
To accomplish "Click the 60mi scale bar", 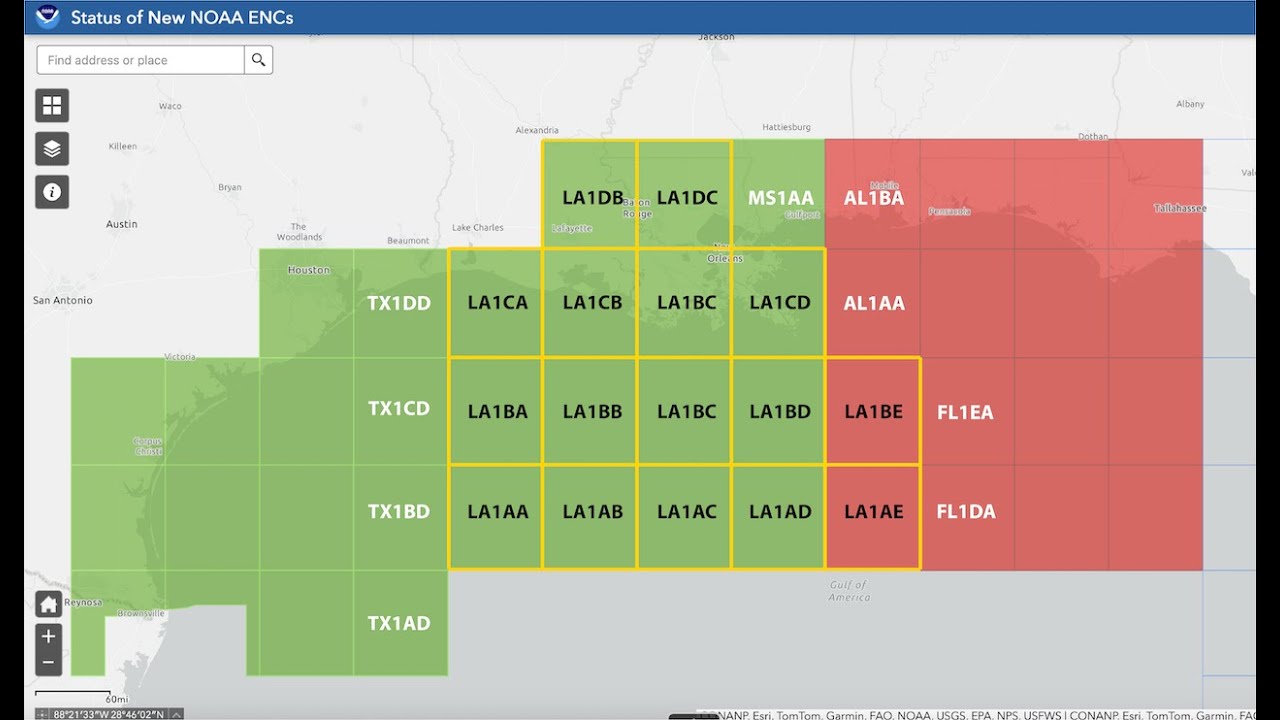I will [x=82, y=695].
